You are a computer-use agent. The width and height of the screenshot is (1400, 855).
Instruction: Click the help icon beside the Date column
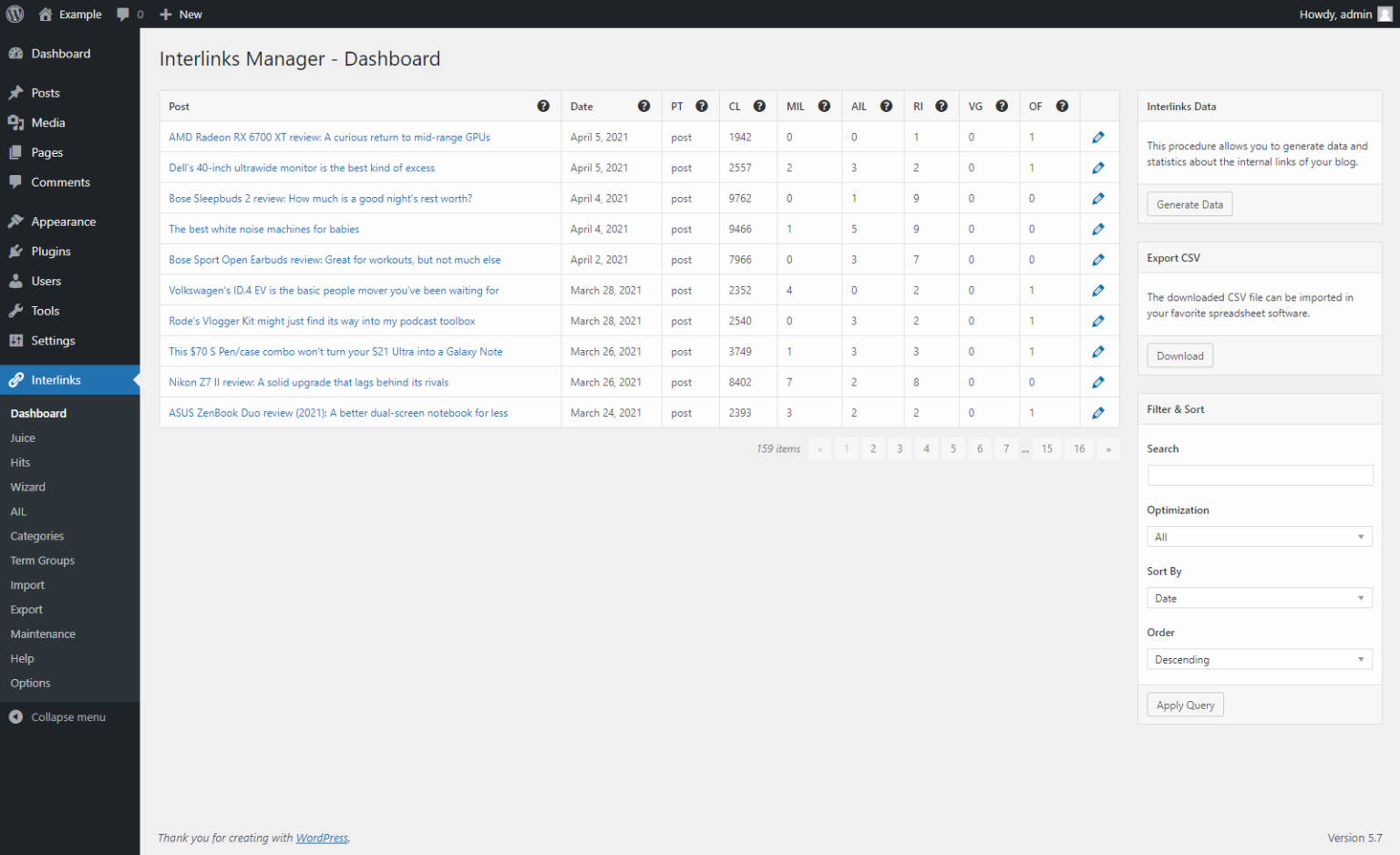point(644,106)
